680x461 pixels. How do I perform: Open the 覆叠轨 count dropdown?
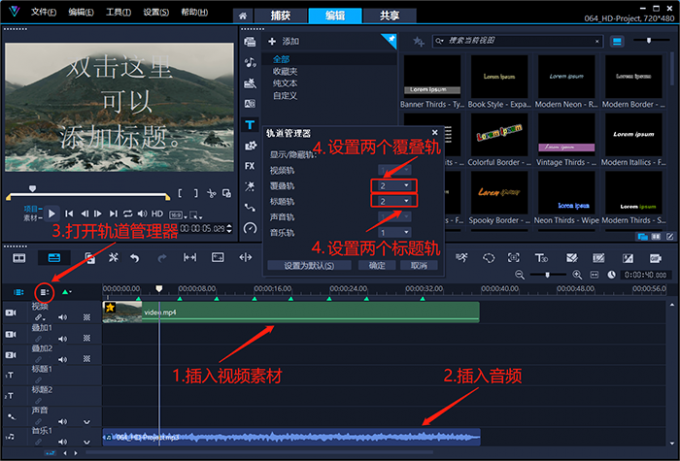tap(394, 186)
